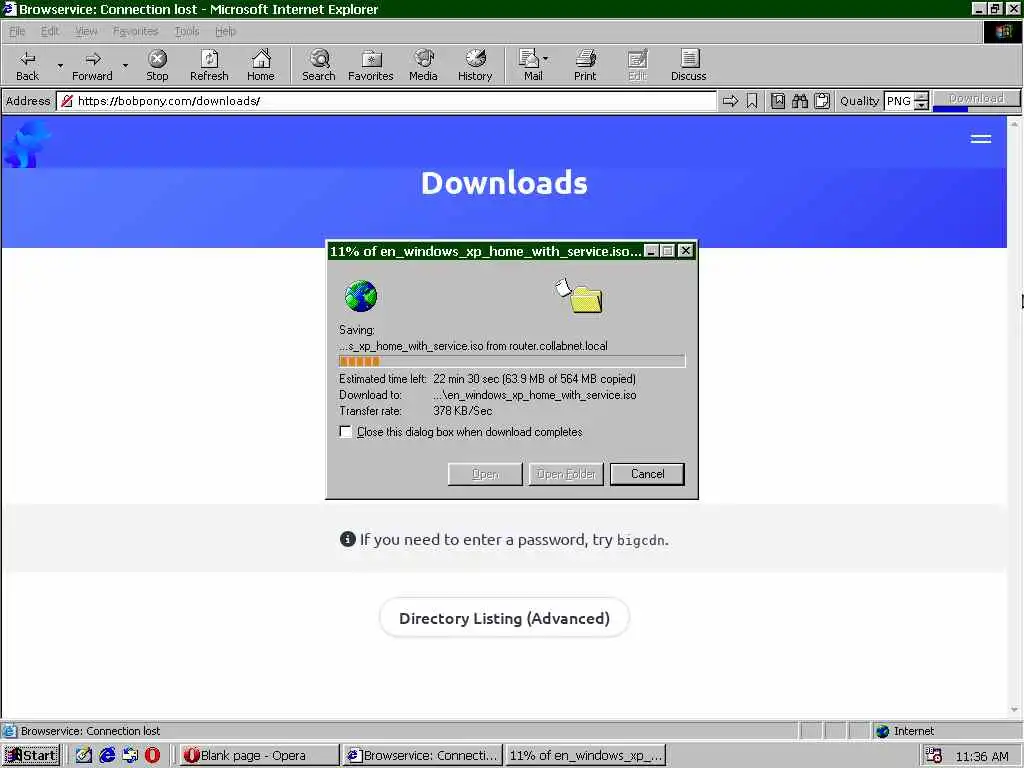The height and width of the screenshot is (768, 1024).
Task: Expand the Forward button history arrow
Action: 125,65
